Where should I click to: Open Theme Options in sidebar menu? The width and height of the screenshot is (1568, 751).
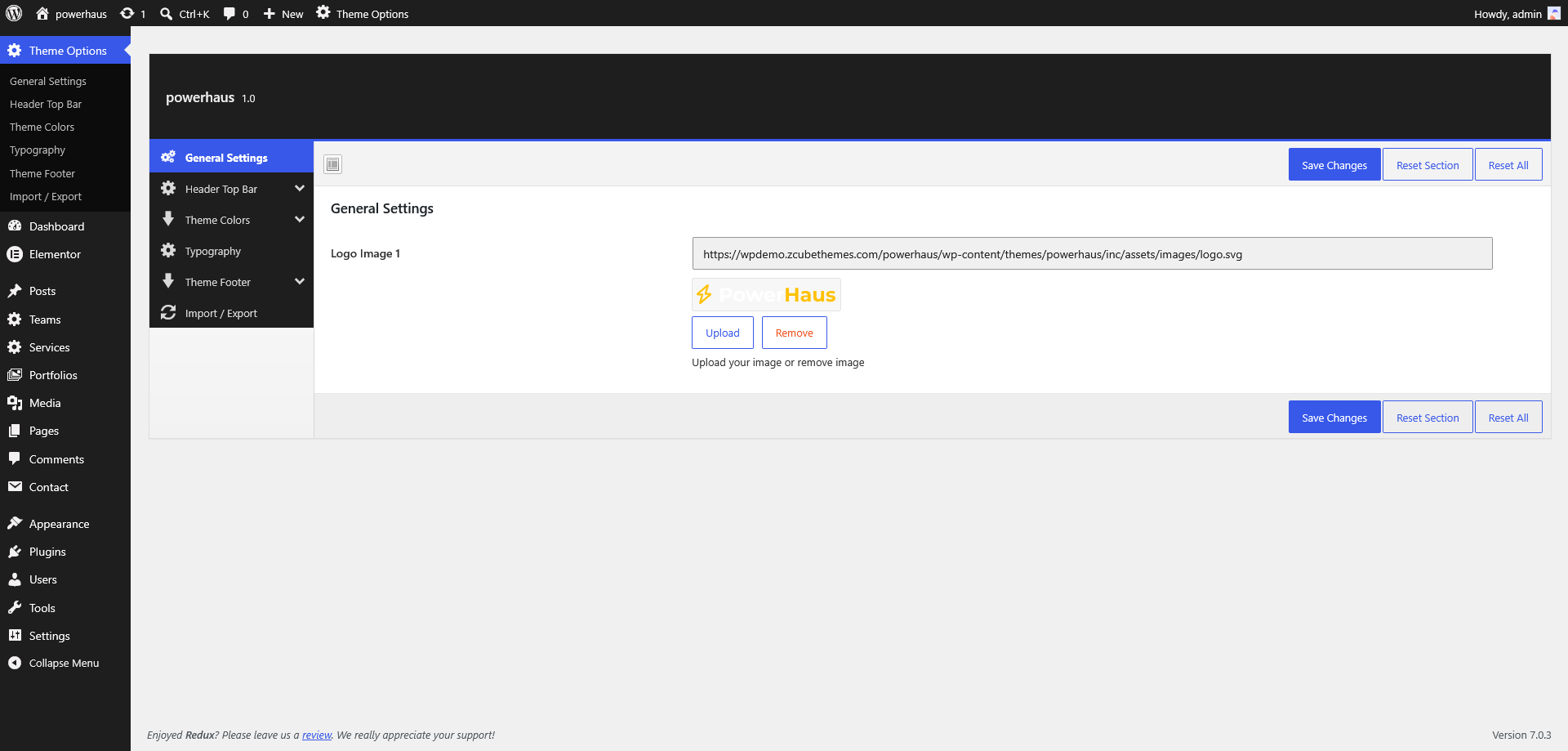[65, 50]
